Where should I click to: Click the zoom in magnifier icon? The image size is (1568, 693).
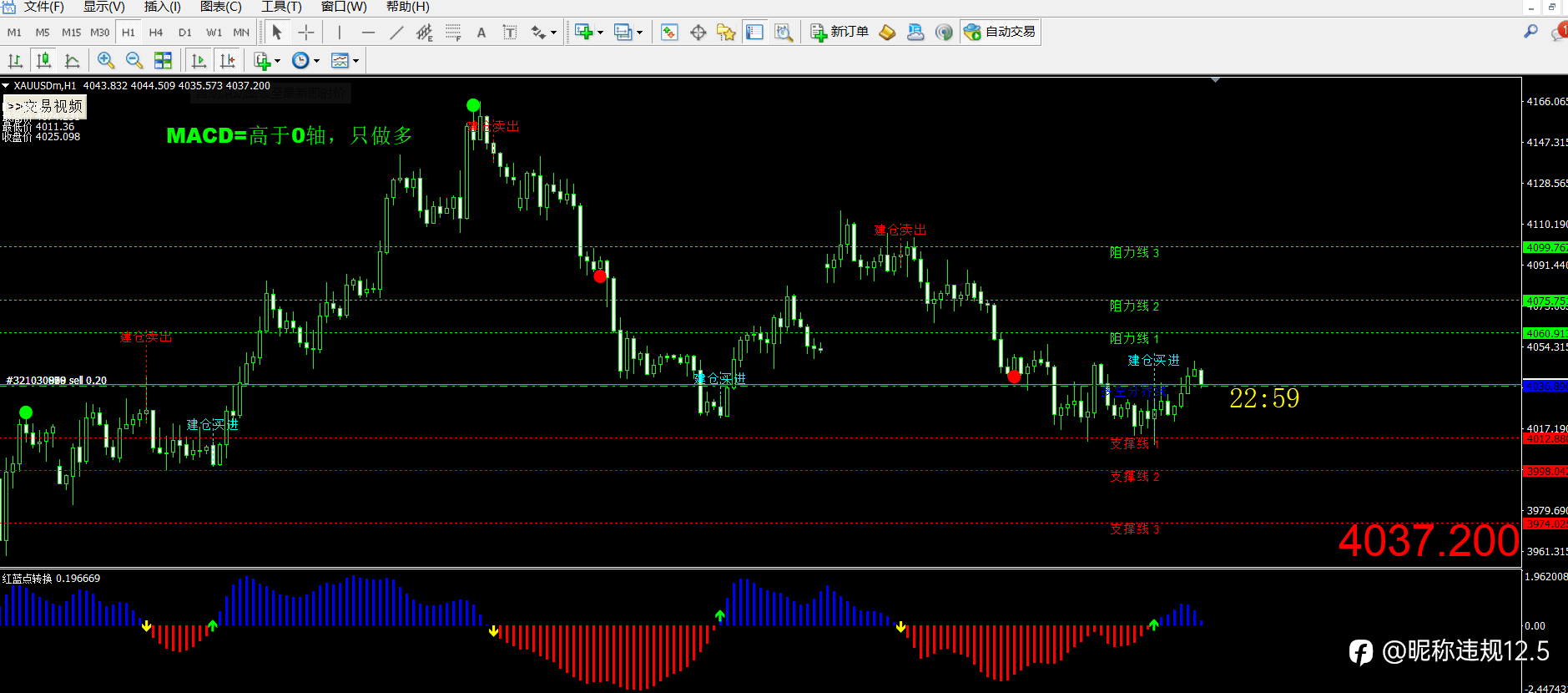coord(106,60)
